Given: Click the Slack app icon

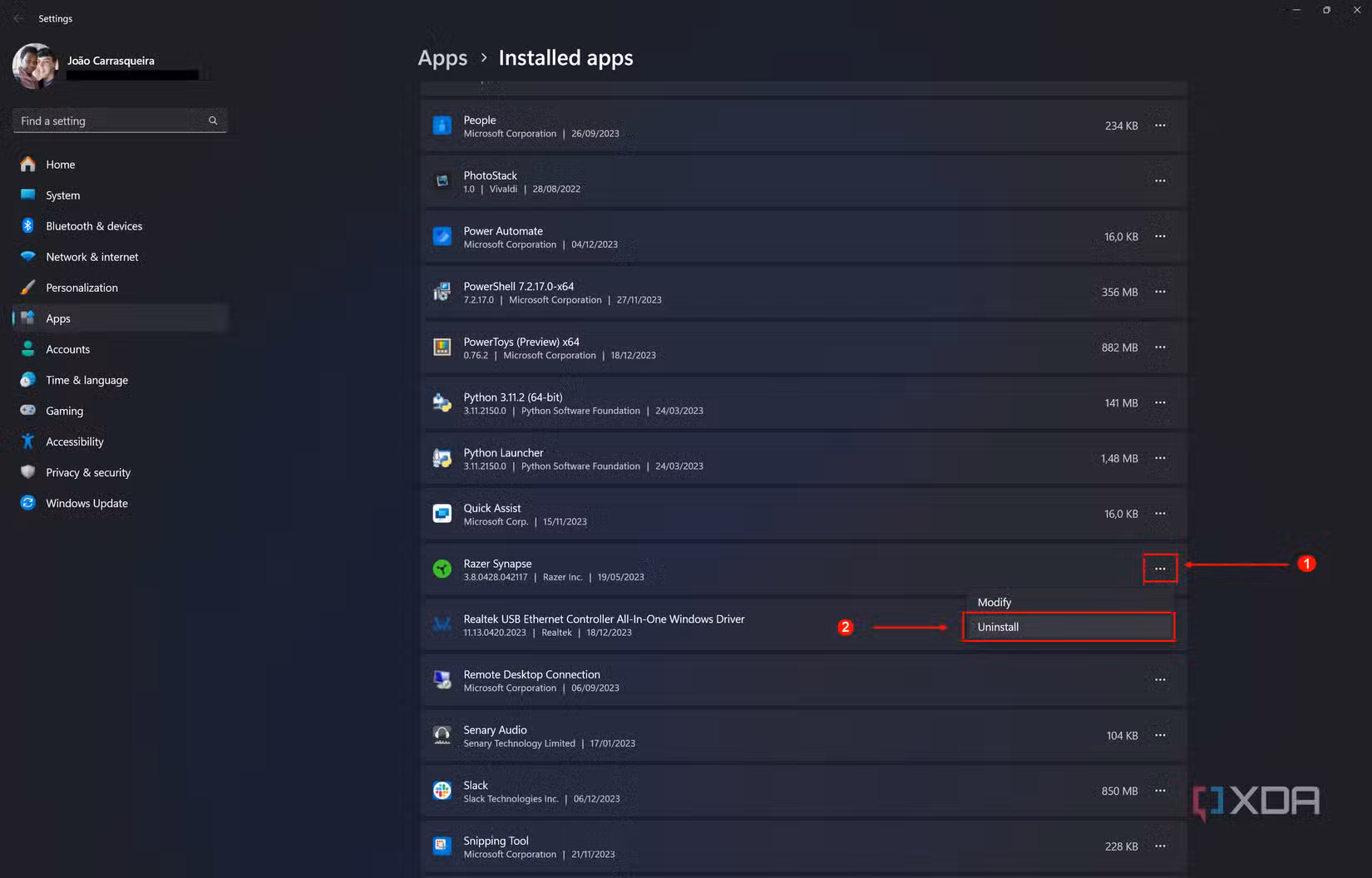Looking at the screenshot, I should click(x=442, y=790).
